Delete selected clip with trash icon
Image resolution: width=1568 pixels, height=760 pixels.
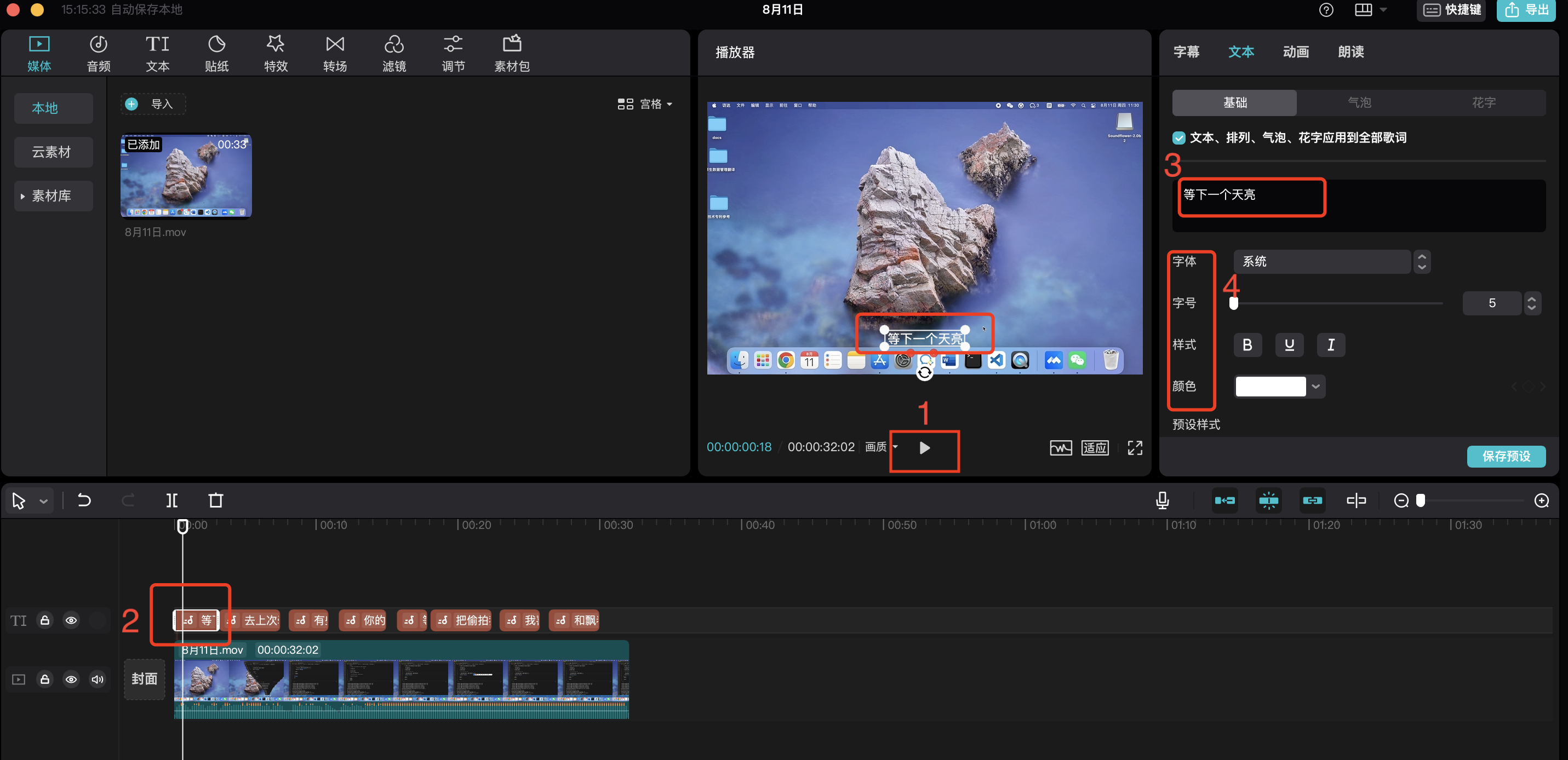(x=215, y=500)
